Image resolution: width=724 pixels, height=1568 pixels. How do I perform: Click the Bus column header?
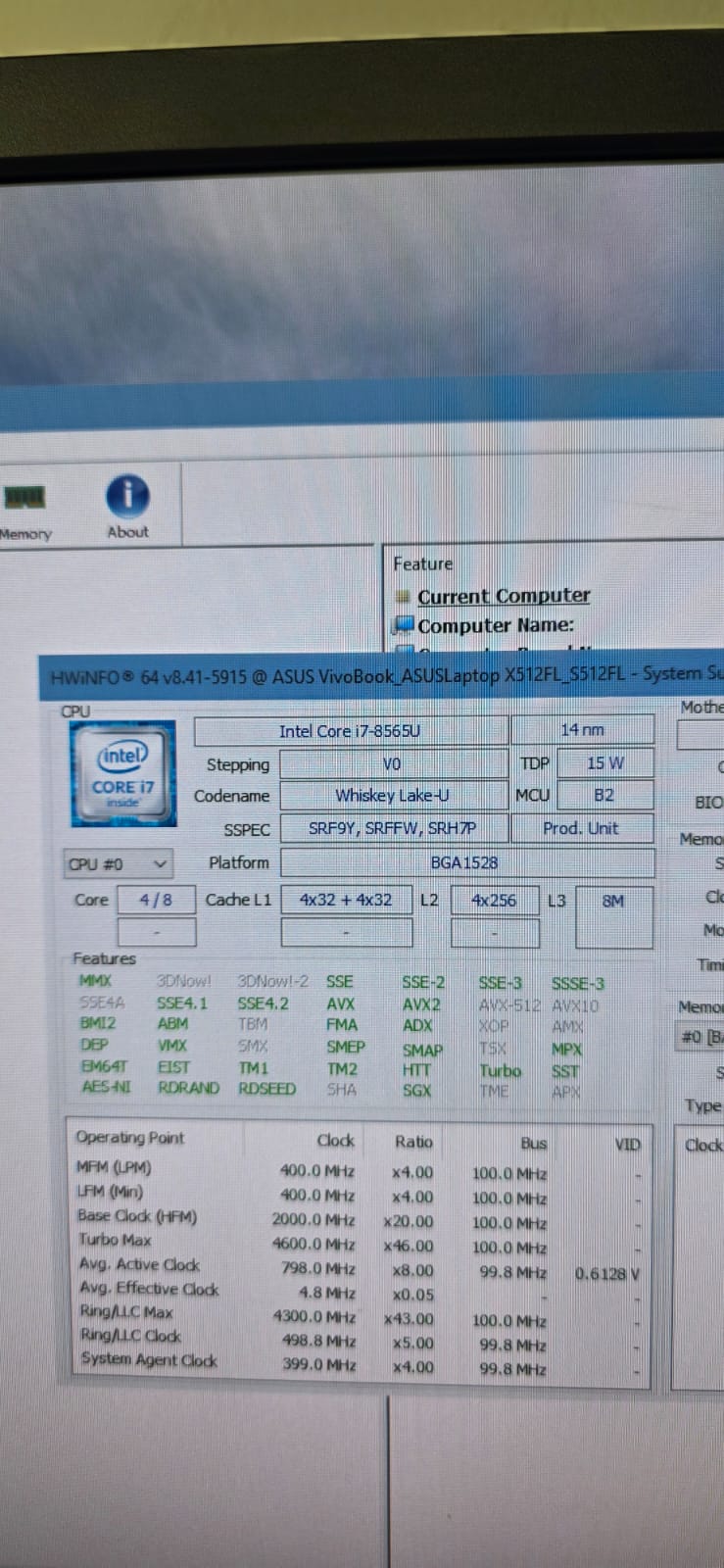[534, 1143]
